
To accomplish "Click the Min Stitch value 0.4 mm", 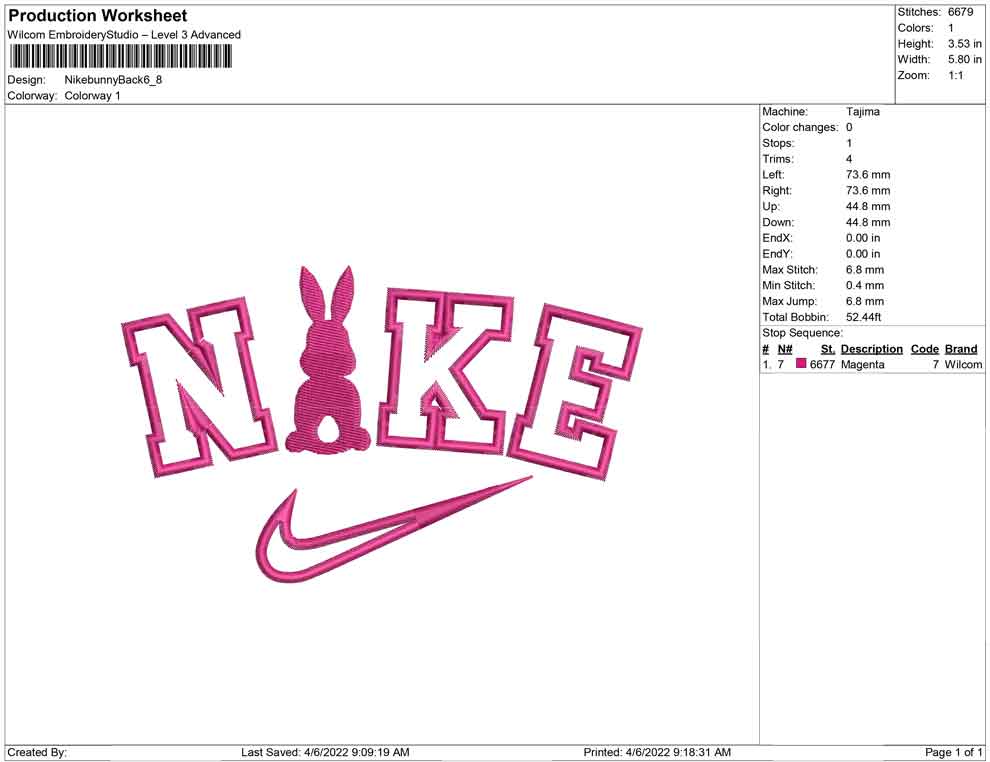I will 865,285.
